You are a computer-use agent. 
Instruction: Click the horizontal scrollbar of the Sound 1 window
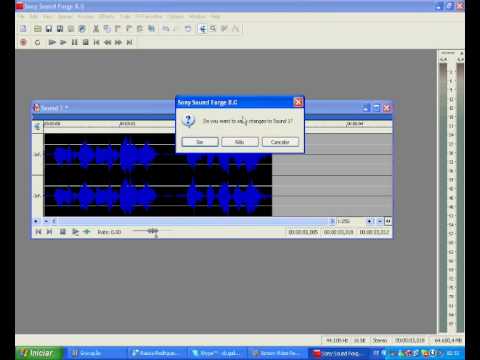(193, 221)
